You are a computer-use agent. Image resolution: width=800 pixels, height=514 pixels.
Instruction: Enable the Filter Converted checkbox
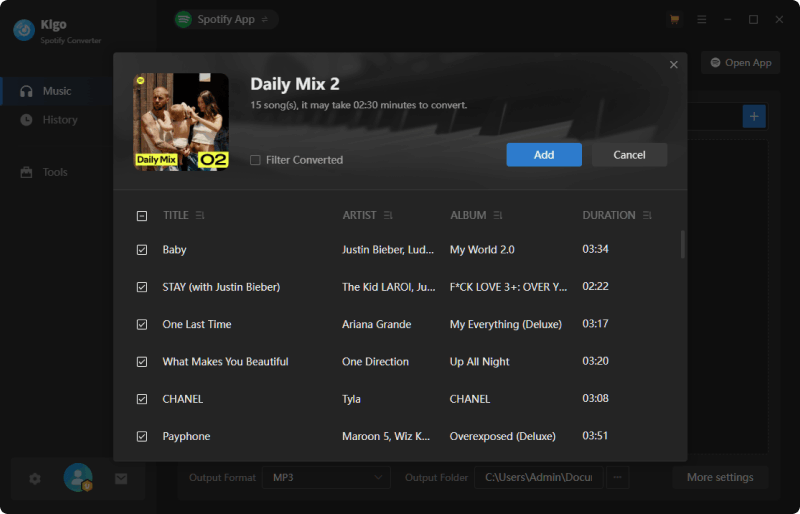255,160
